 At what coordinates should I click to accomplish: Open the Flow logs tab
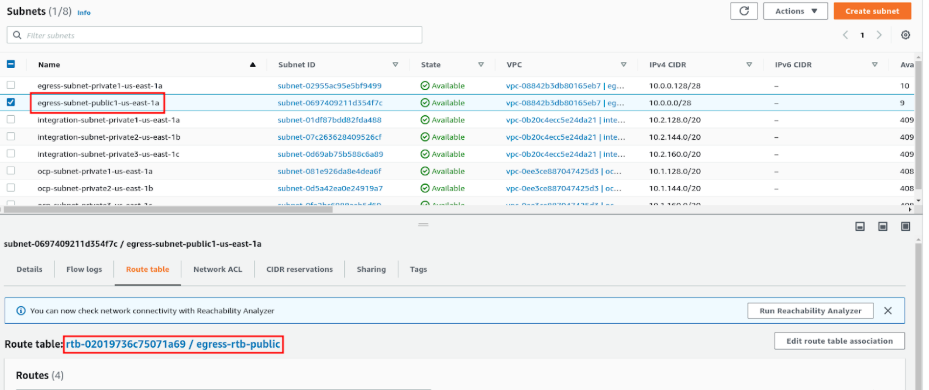pyautogui.click(x=84, y=269)
